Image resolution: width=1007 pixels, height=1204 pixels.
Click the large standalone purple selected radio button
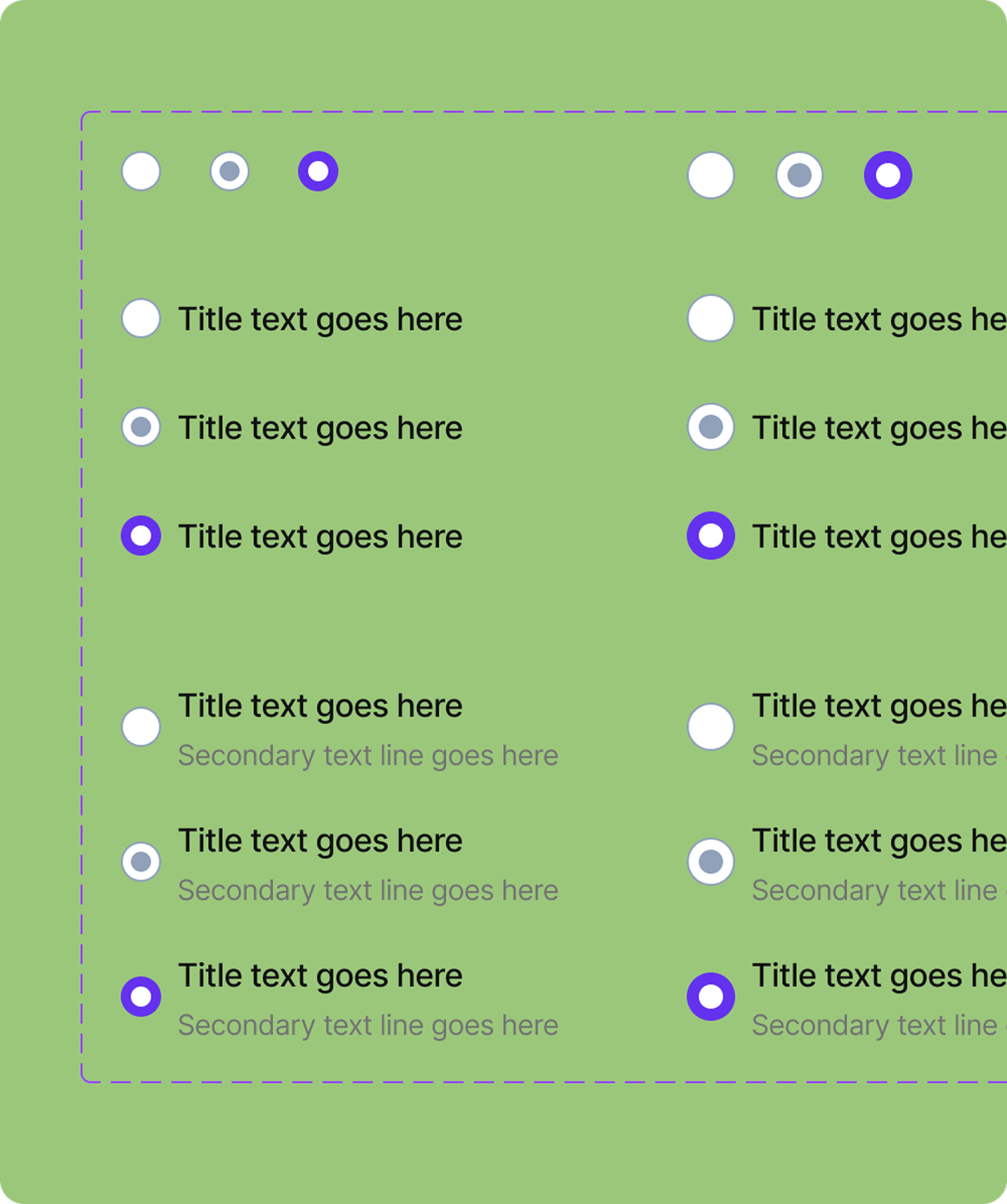pos(888,175)
